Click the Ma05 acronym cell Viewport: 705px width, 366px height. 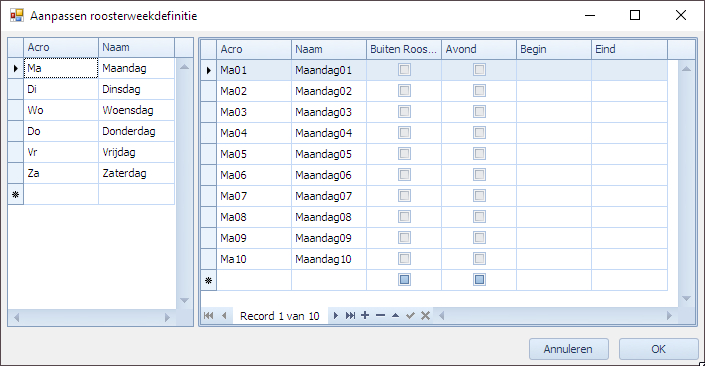click(254, 154)
